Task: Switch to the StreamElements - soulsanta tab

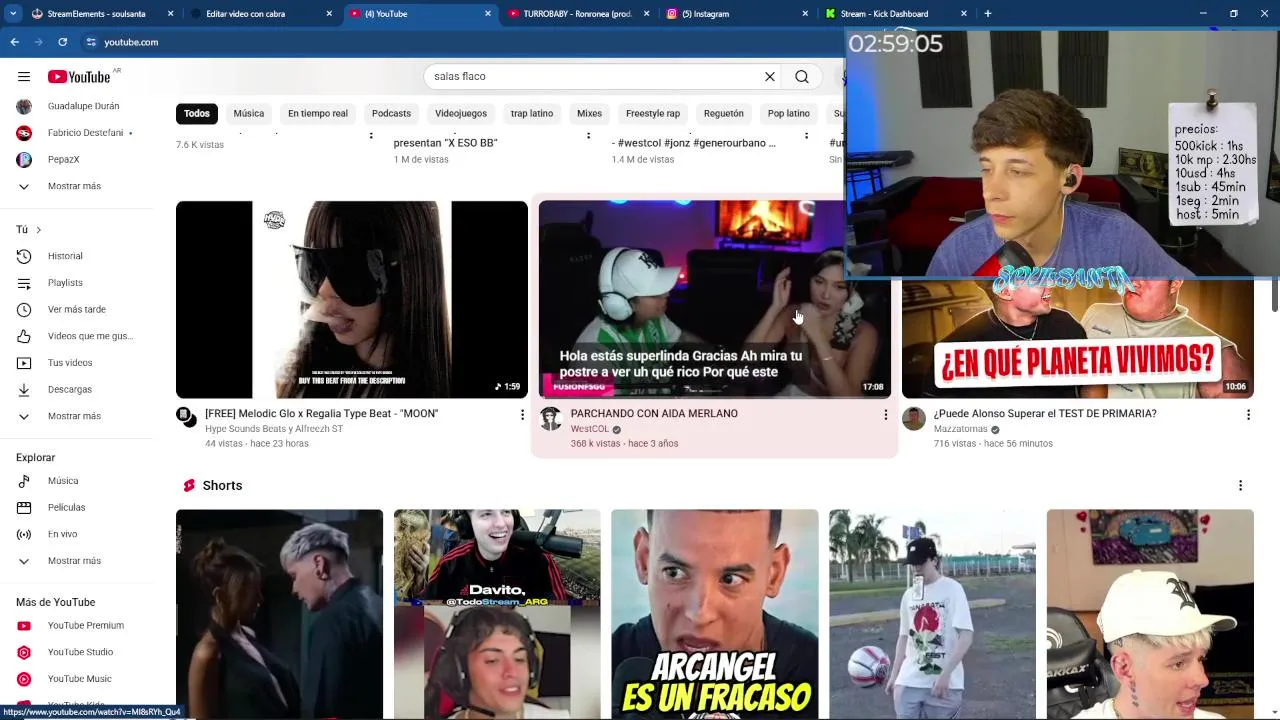Action: point(95,14)
